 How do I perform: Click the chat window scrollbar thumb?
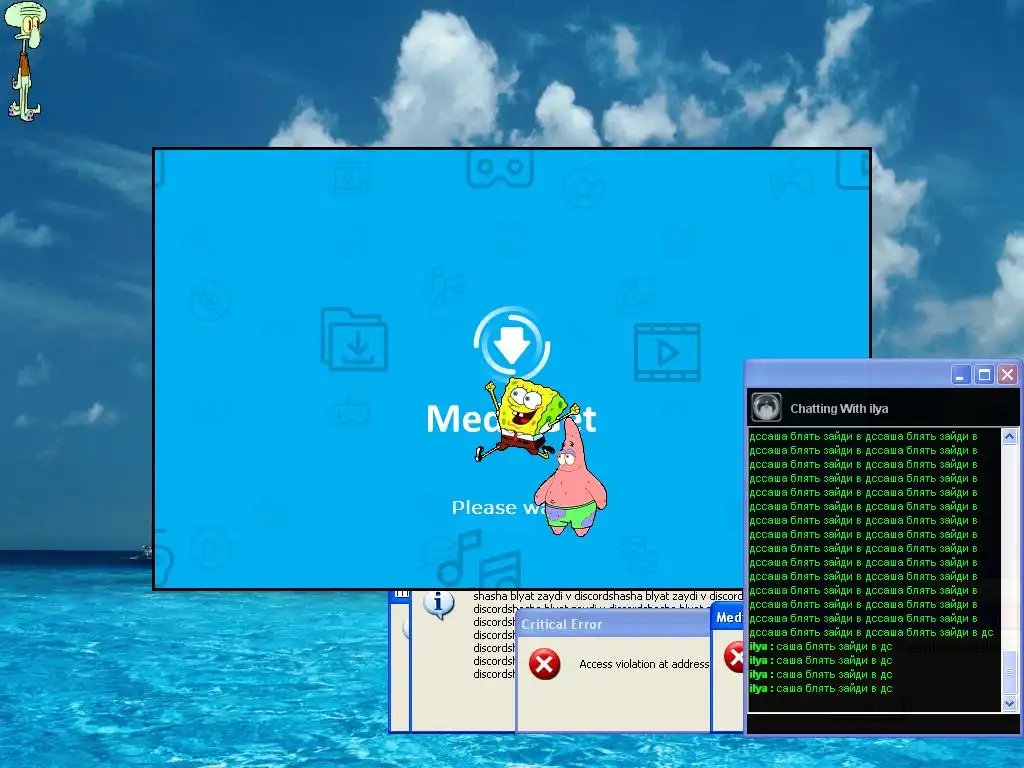pyautogui.click(x=1010, y=673)
